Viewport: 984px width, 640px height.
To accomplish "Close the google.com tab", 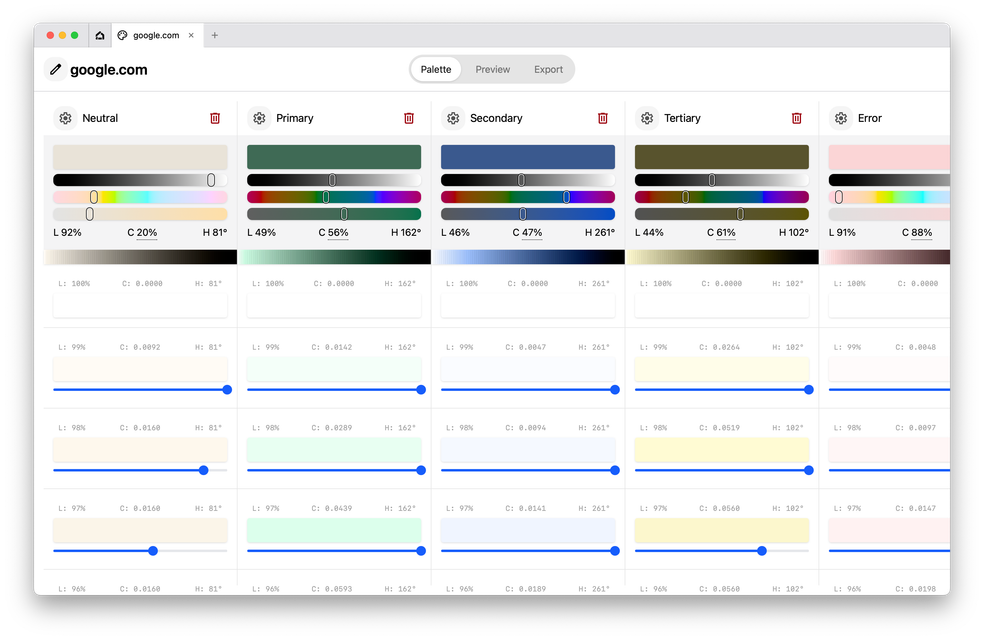I will click(x=192, y=35).
